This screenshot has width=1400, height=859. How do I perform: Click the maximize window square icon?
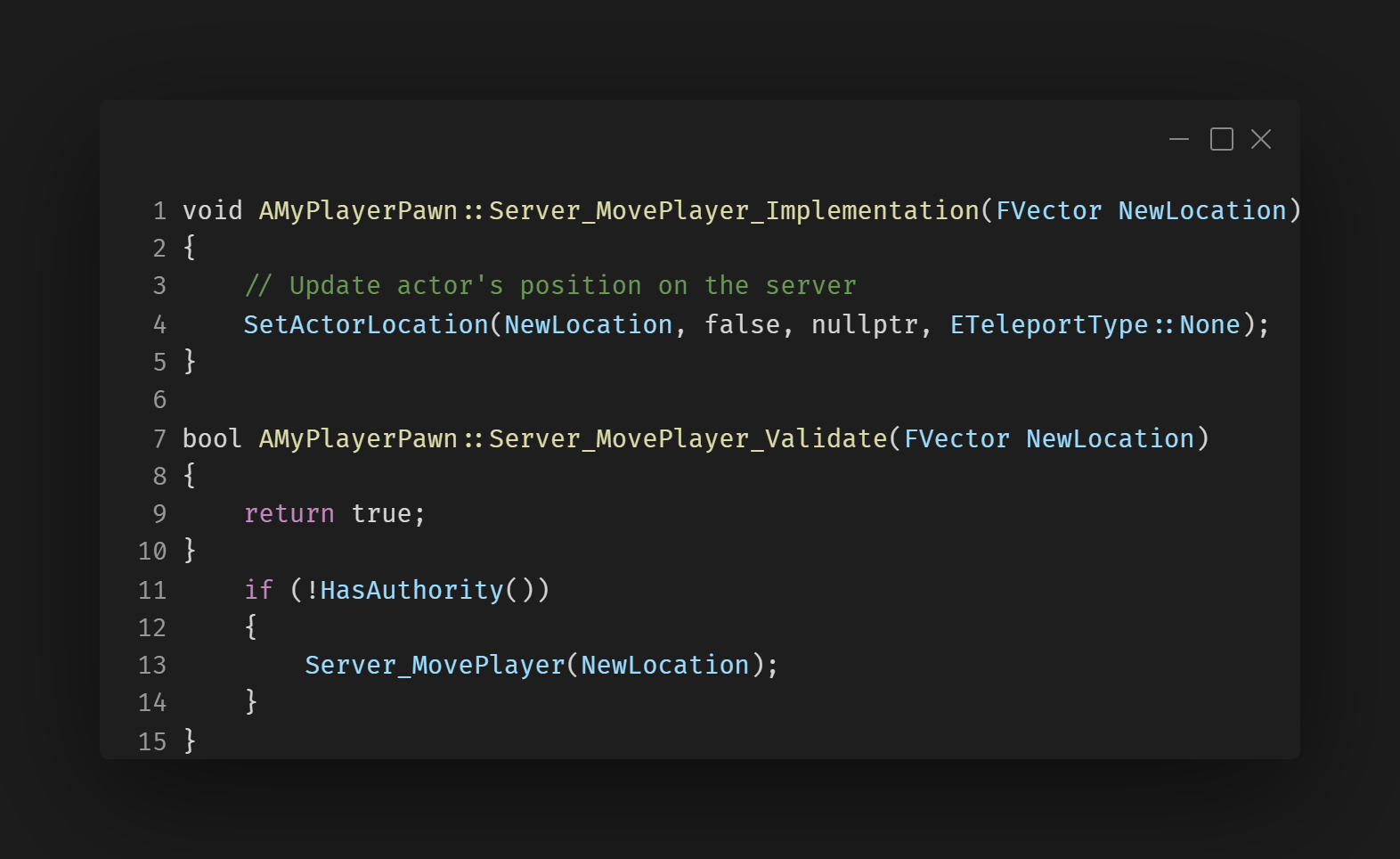(1221, 139)
